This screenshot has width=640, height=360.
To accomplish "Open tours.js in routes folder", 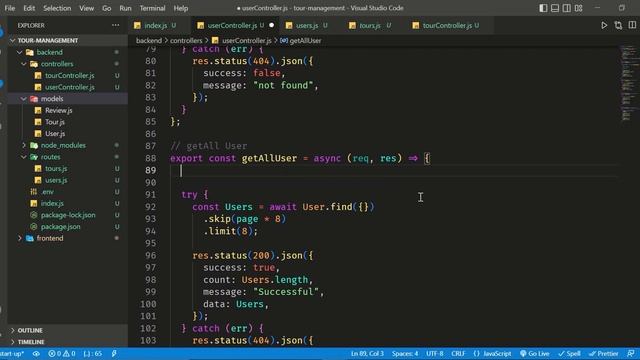I will coord(56,169).
